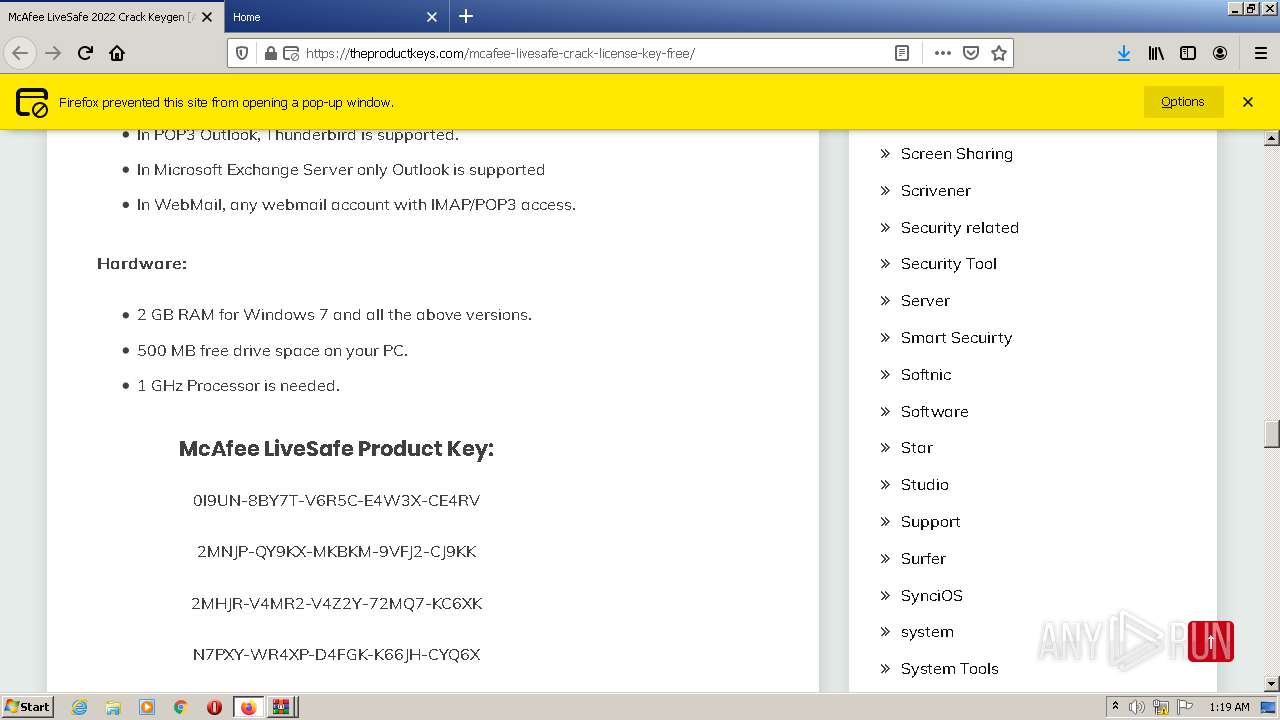Open the Action Center flag icon
Viewport: 1280px width, 720px height.
click(x=1184, y=707)
